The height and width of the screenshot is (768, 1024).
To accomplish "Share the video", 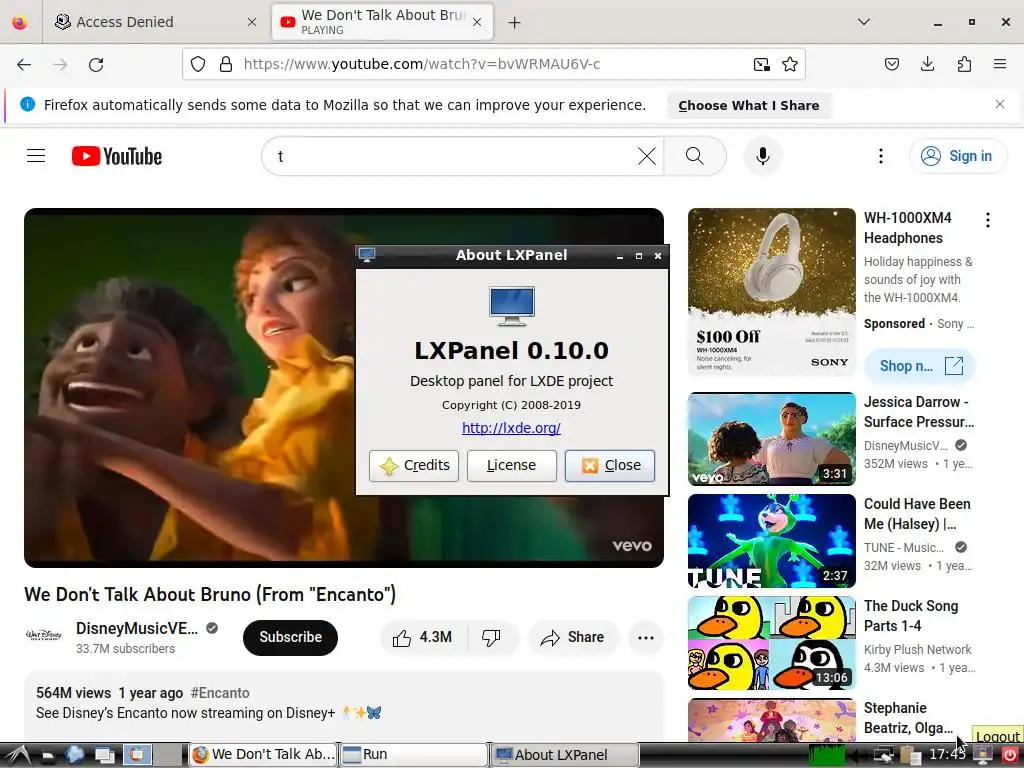I will coord(573,637).
